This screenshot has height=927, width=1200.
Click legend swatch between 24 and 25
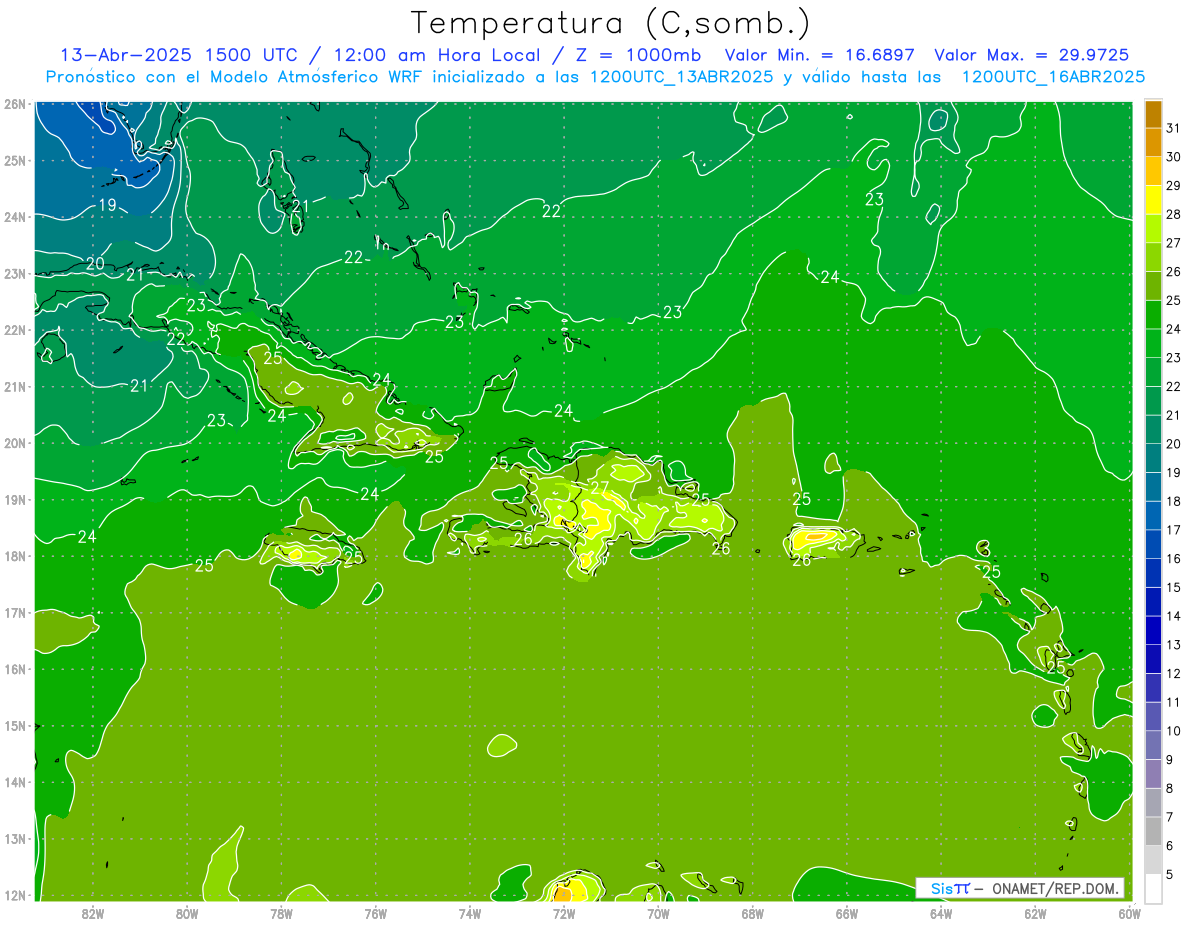click(x=1153, y=314)
